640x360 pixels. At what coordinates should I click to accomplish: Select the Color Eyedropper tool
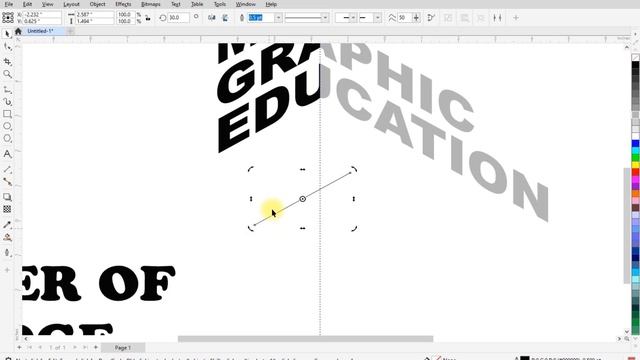point(7,224)
